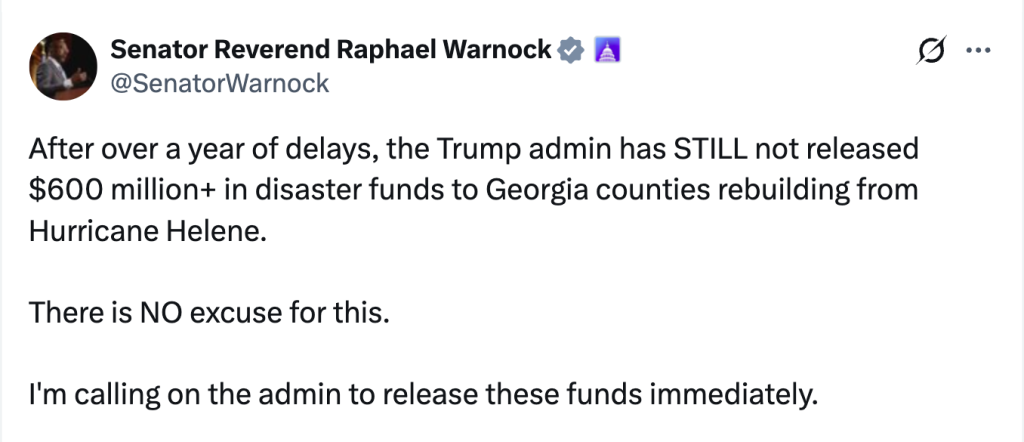The width and height of the screenshot is (1024, 442).
Task: Open the Senator Reverend Raphael Warnock profile name
Action: pos(330,49)
